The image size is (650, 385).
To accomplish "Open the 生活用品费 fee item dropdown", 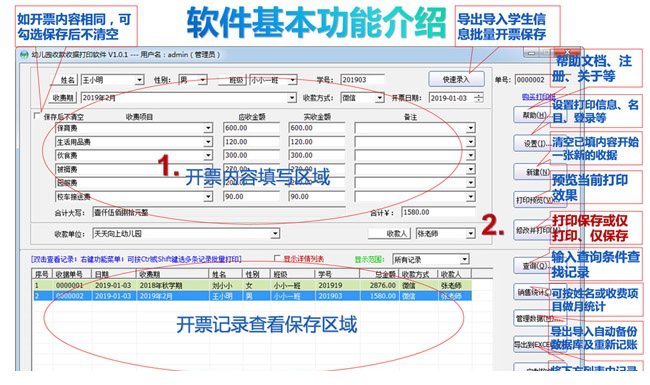I will coord(209,142).
